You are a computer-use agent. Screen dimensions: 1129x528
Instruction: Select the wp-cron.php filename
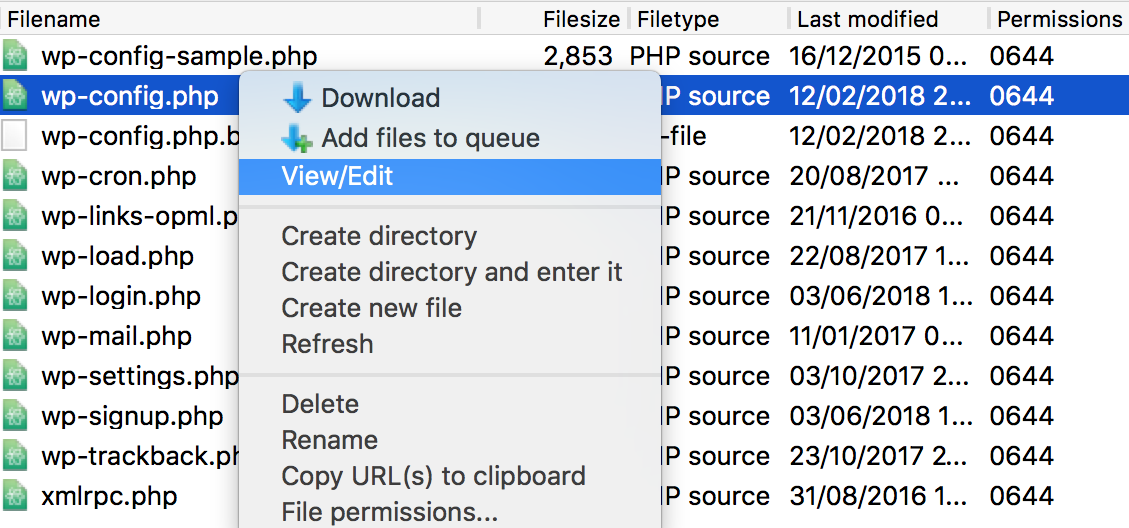click(x=119, y=176)
